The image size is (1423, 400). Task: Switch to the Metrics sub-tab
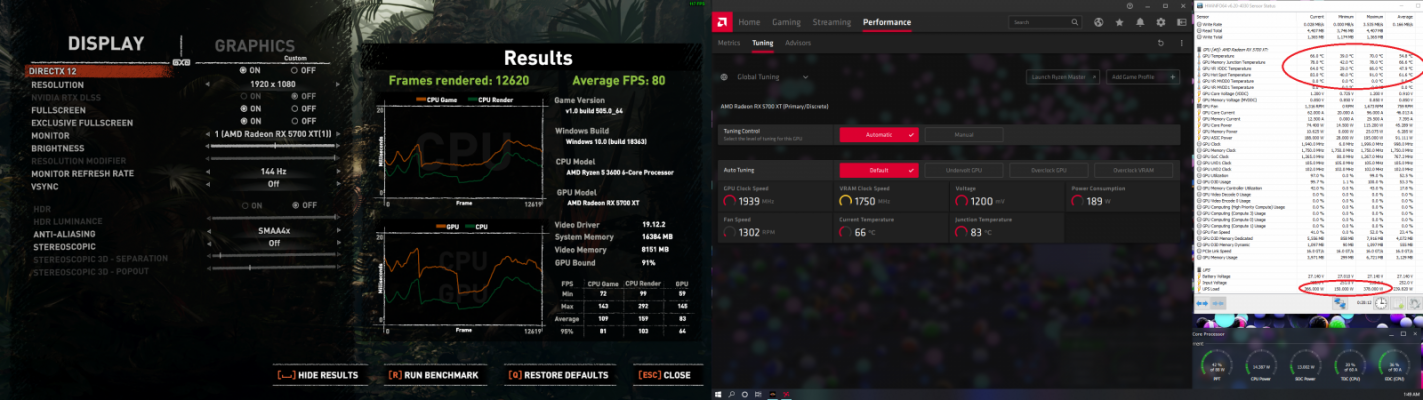point(729,43)
